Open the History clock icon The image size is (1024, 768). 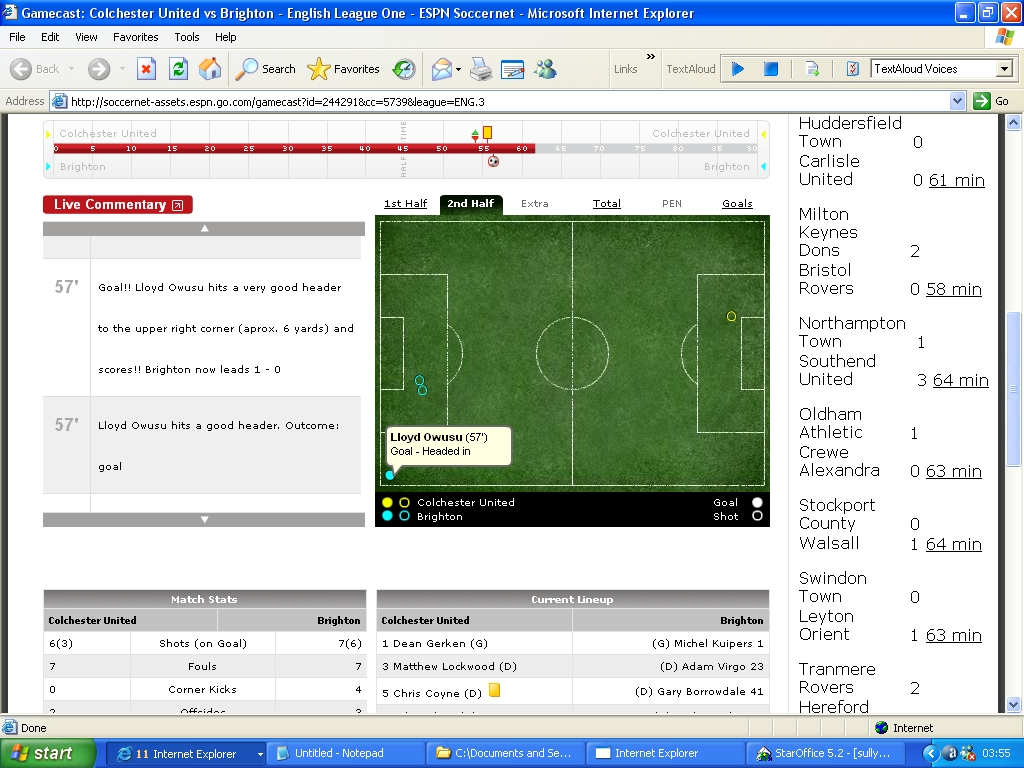[404, 69]
